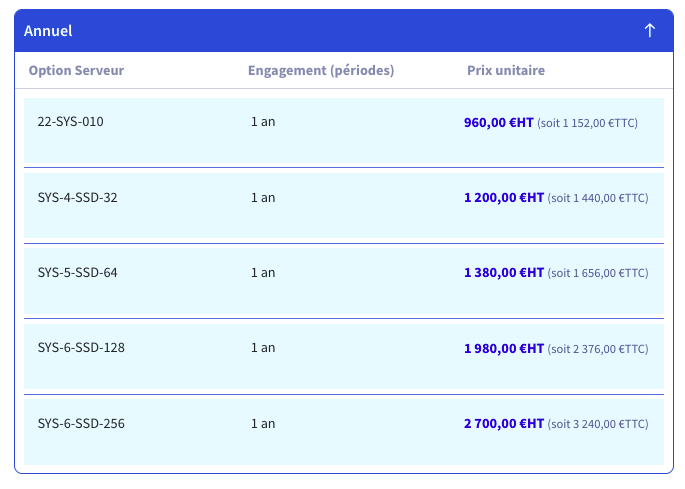Image resolution: width=685 pixels, height=489 pixels.
Task: Click the (soit 1 440,00 €TTC) amount
Action: pyautogui.click(x=598, y=198)
